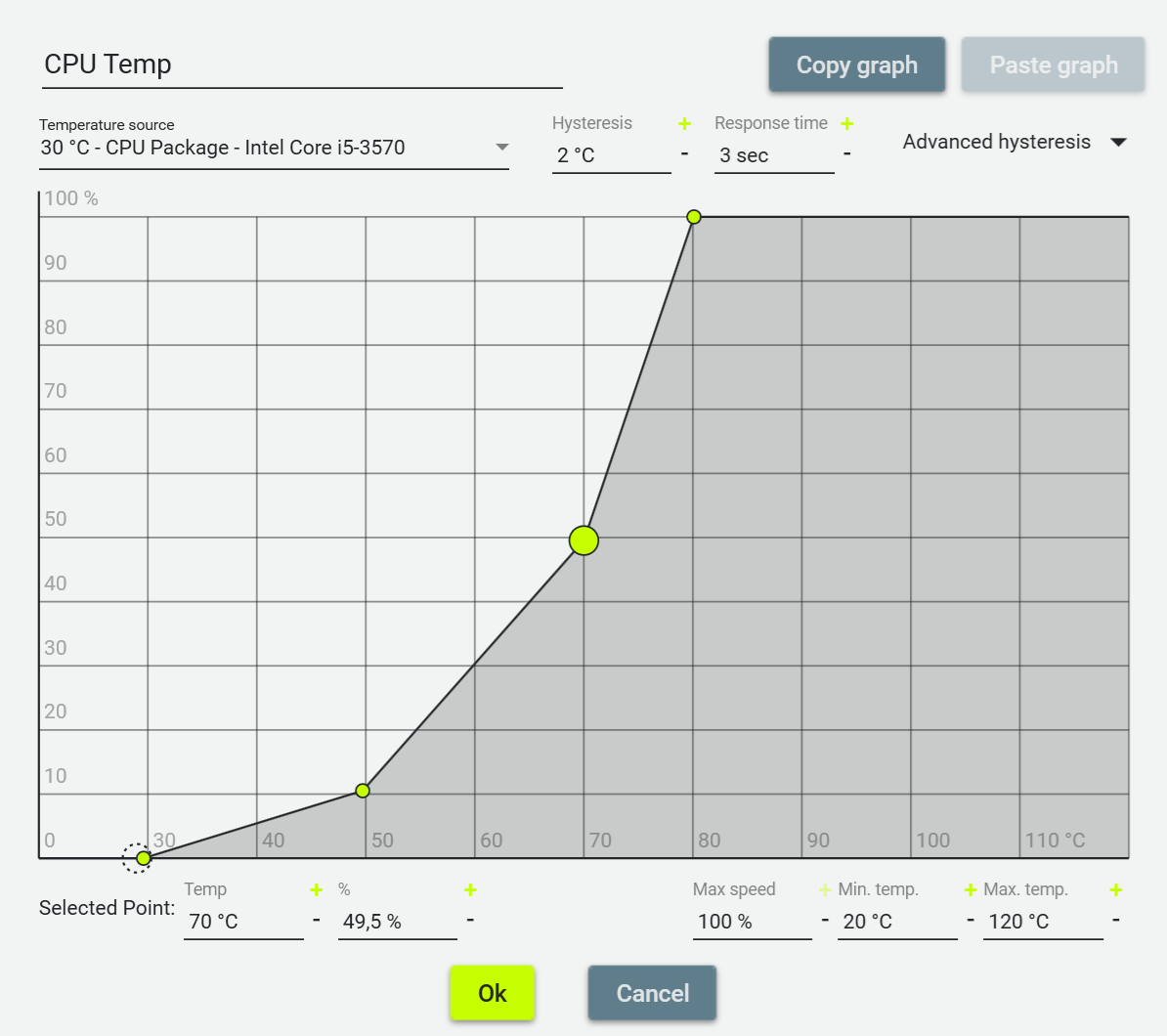Edit selected point Temp 70 °C field
1167x1036 pixels.
click(x=243, y=922)
